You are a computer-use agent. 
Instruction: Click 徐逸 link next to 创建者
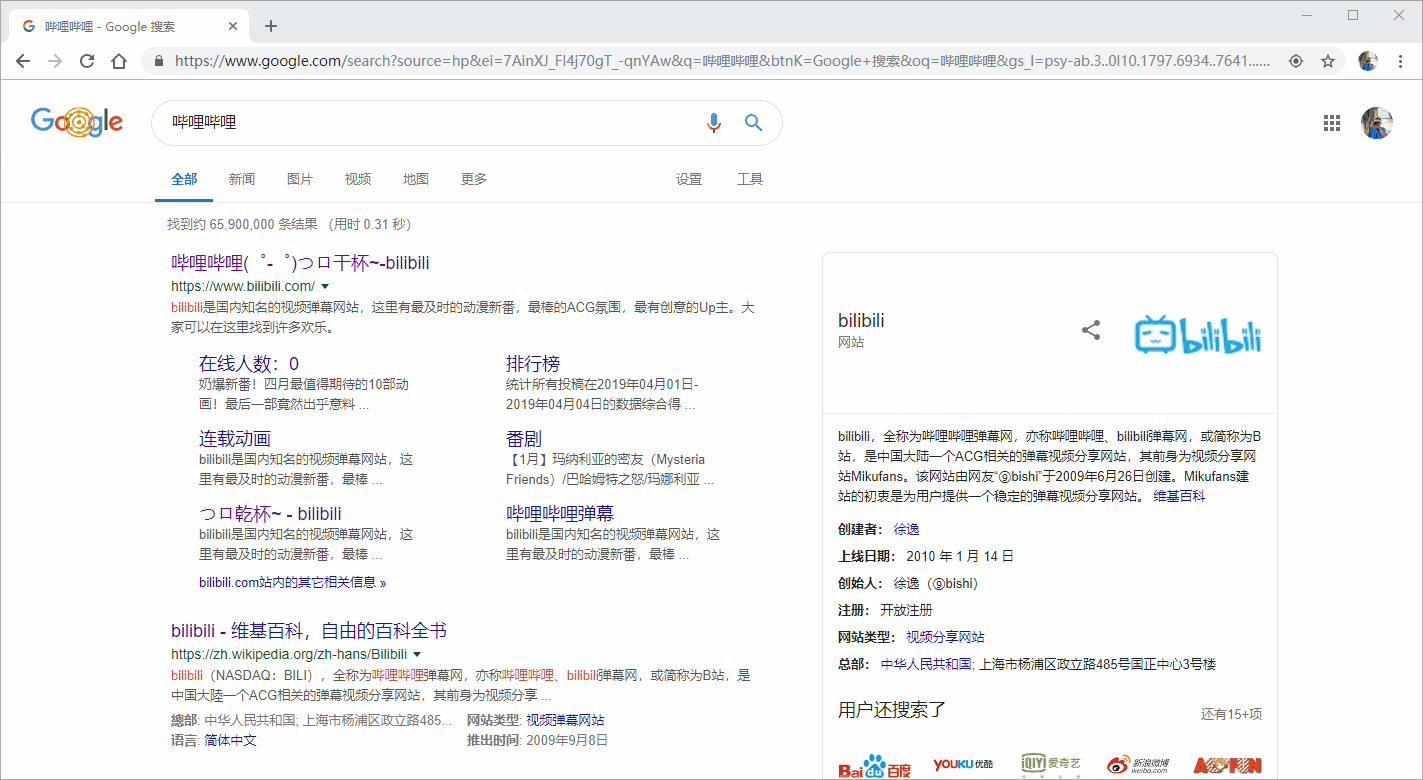coord(907,529)
